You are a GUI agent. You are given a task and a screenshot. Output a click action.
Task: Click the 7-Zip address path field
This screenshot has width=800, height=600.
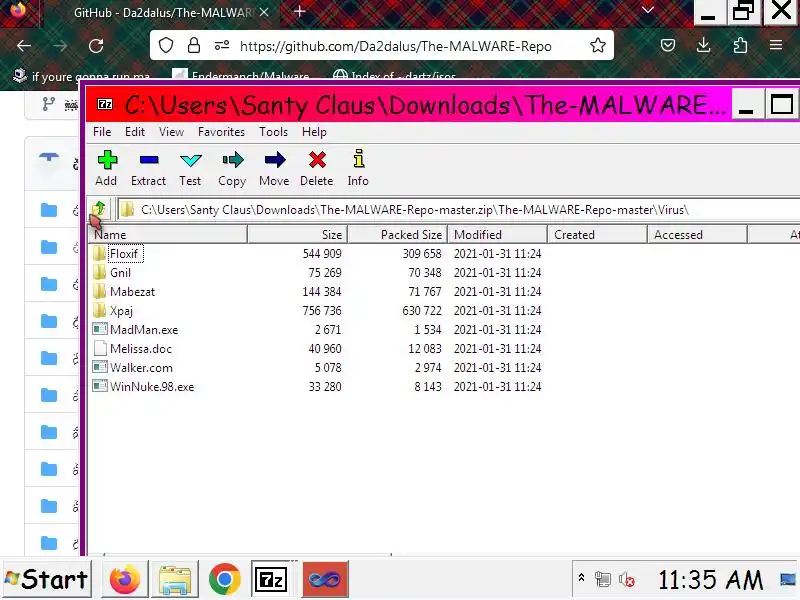pos(459,210)
